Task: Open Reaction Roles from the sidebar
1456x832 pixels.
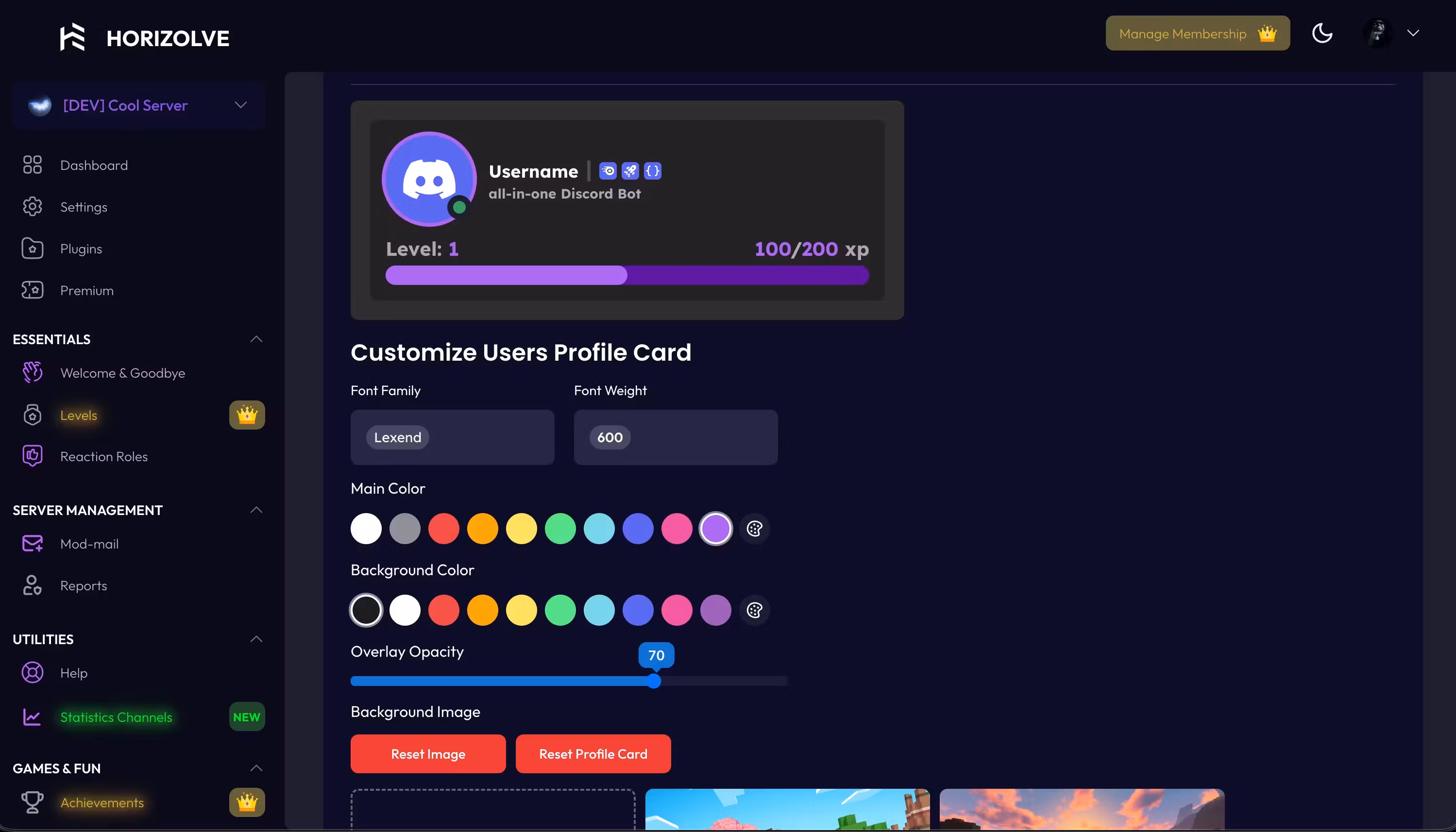Action: tap(104, 457)
